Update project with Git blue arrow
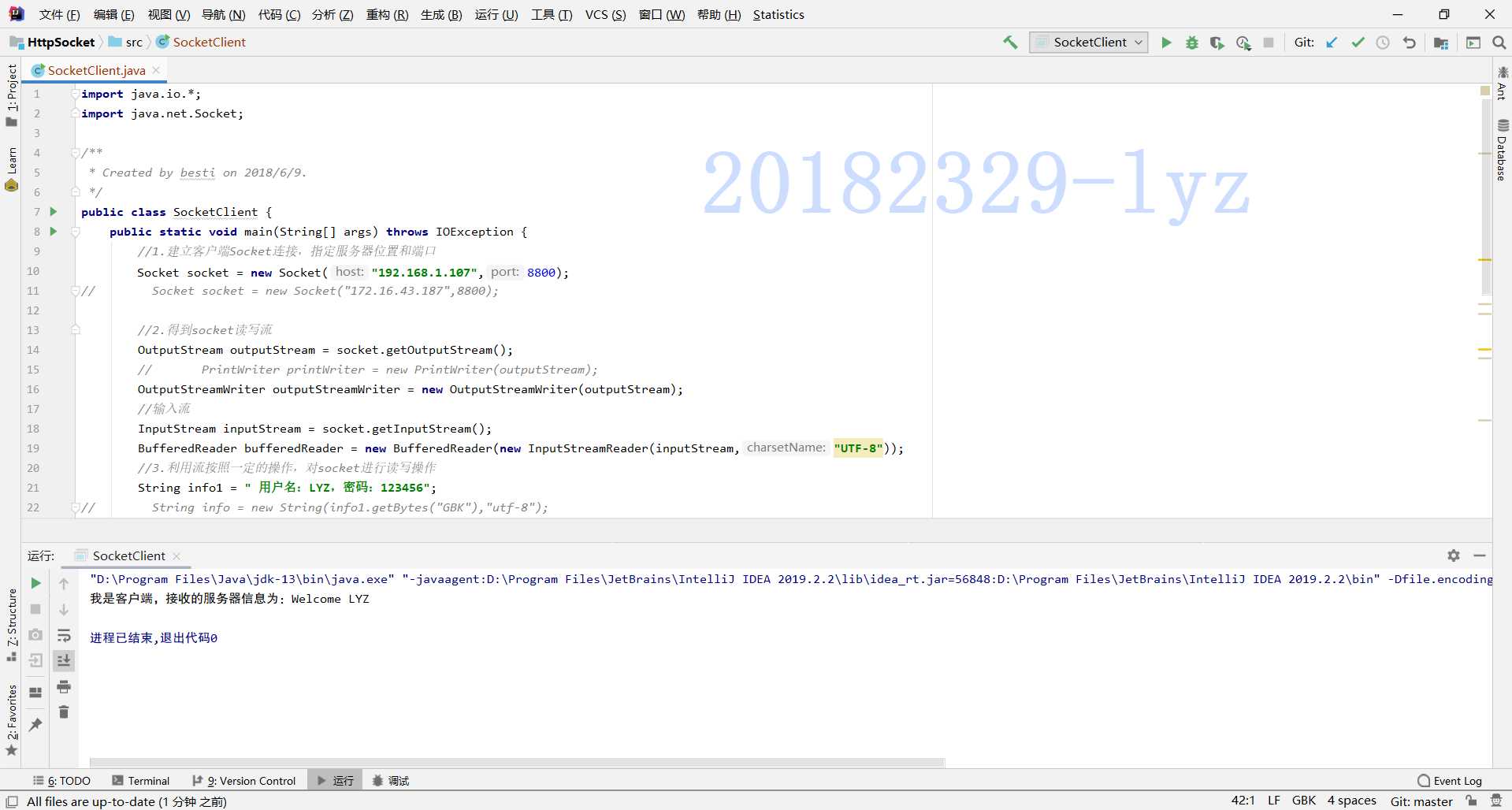The height and width of the screenshot is (810, 1512). tap(1332, 43)
